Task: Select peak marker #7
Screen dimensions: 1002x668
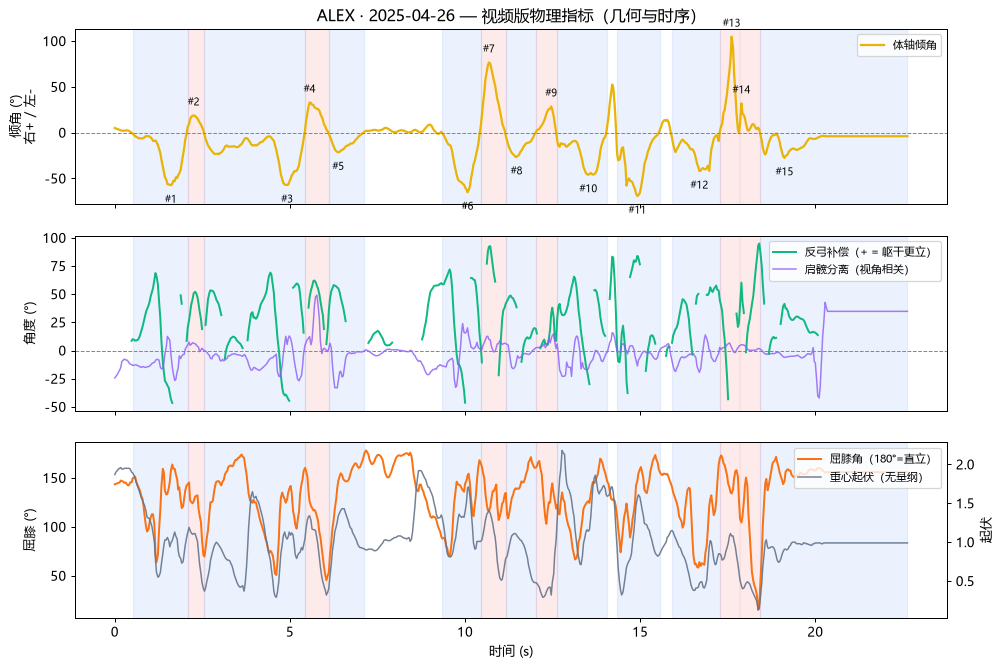Action: 489,48
